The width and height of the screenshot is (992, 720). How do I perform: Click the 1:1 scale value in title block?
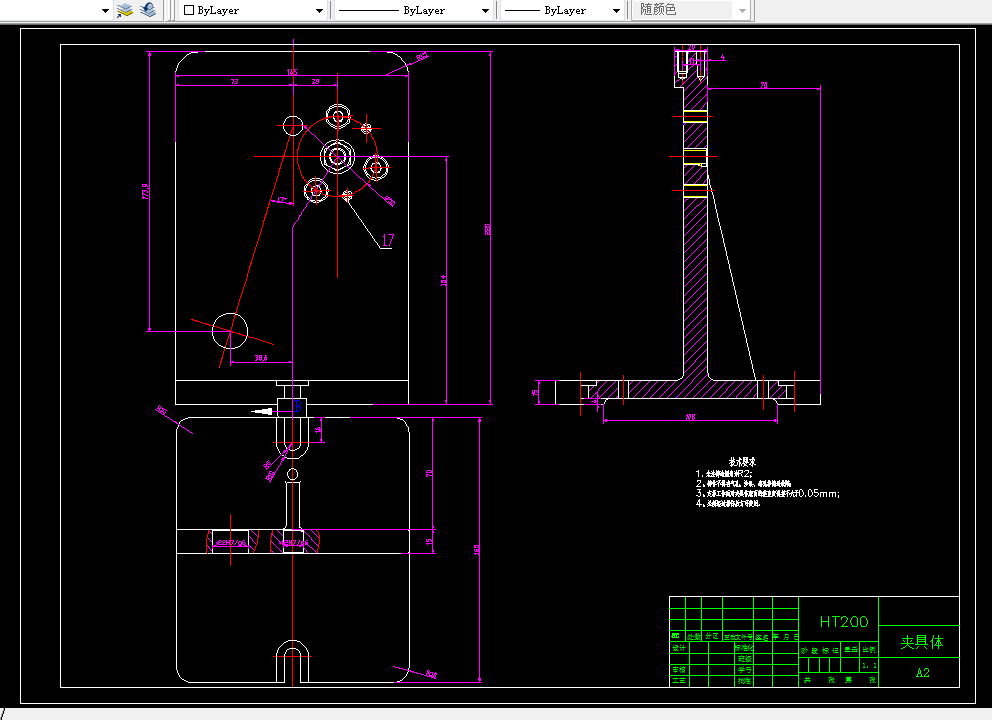pyautogui.click(x=868, y=664)
